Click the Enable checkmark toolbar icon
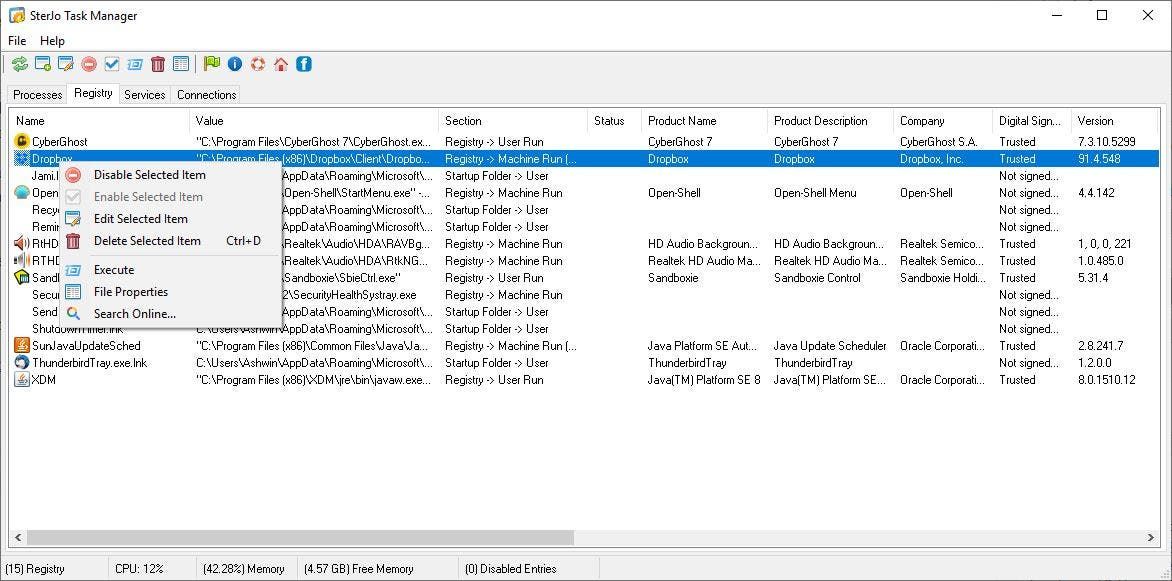1172x581 pixels. tap(111, 64)
